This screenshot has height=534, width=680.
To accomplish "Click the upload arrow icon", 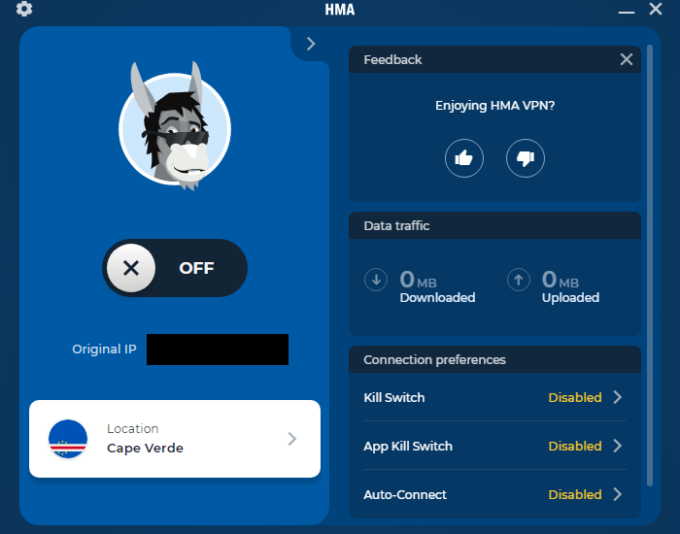I will tap(519, 280).
